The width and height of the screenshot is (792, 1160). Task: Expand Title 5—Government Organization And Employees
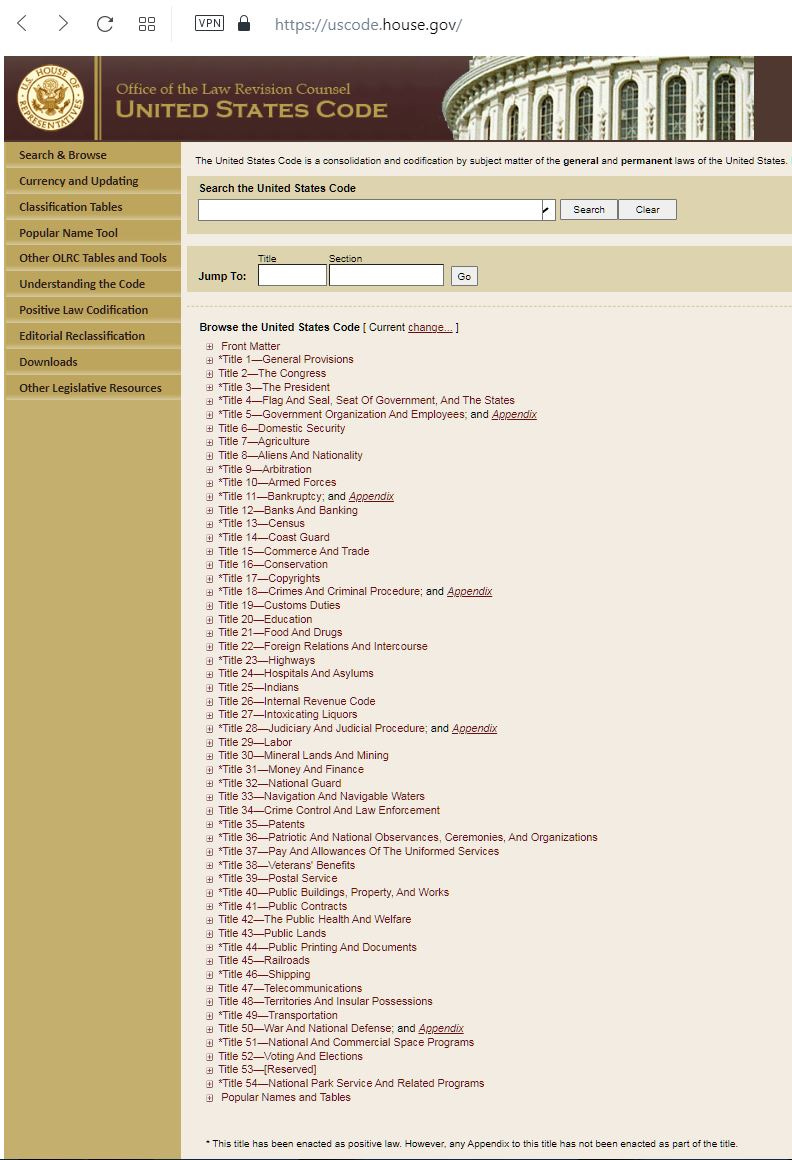click(210, 415)
